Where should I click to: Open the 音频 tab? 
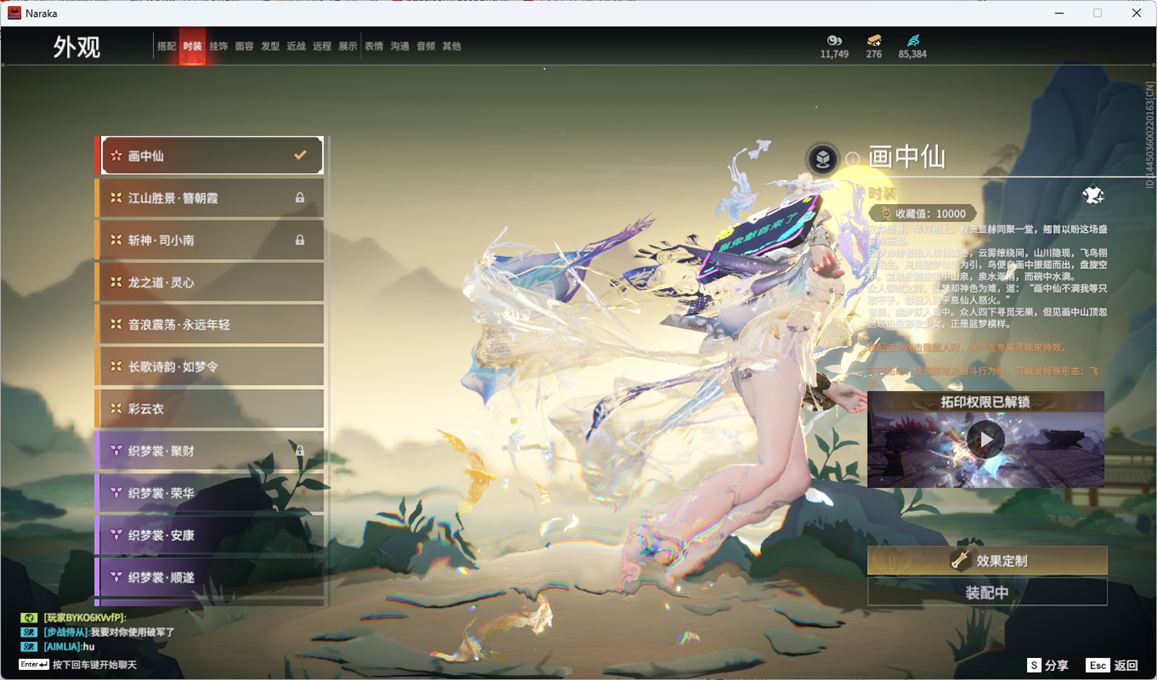pyautogui.click(x=426, y=46)
